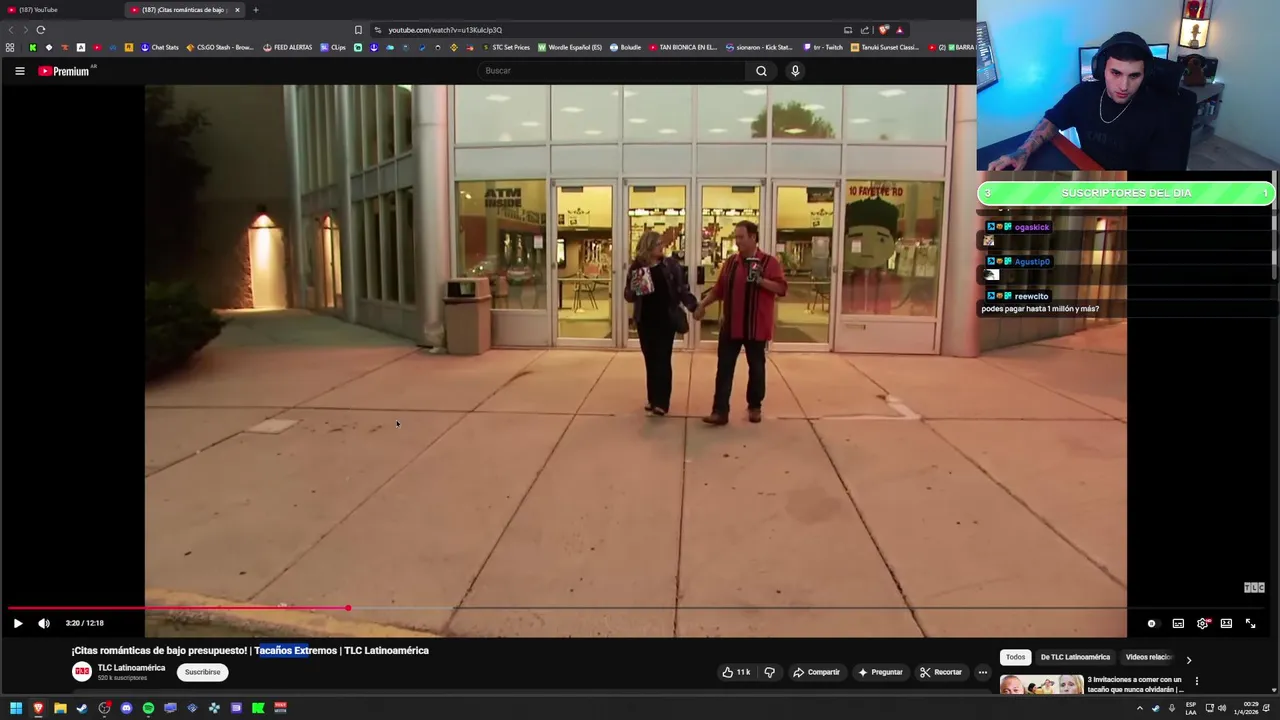
Task: Click the browser share icon in address bar
Action: pos(865,30)
